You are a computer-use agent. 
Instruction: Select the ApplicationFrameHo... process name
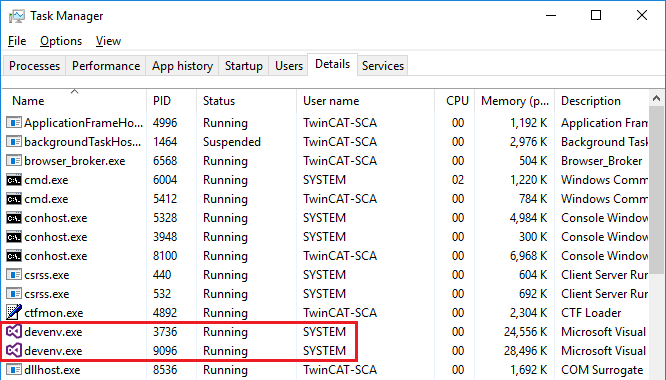coord(83,123)
